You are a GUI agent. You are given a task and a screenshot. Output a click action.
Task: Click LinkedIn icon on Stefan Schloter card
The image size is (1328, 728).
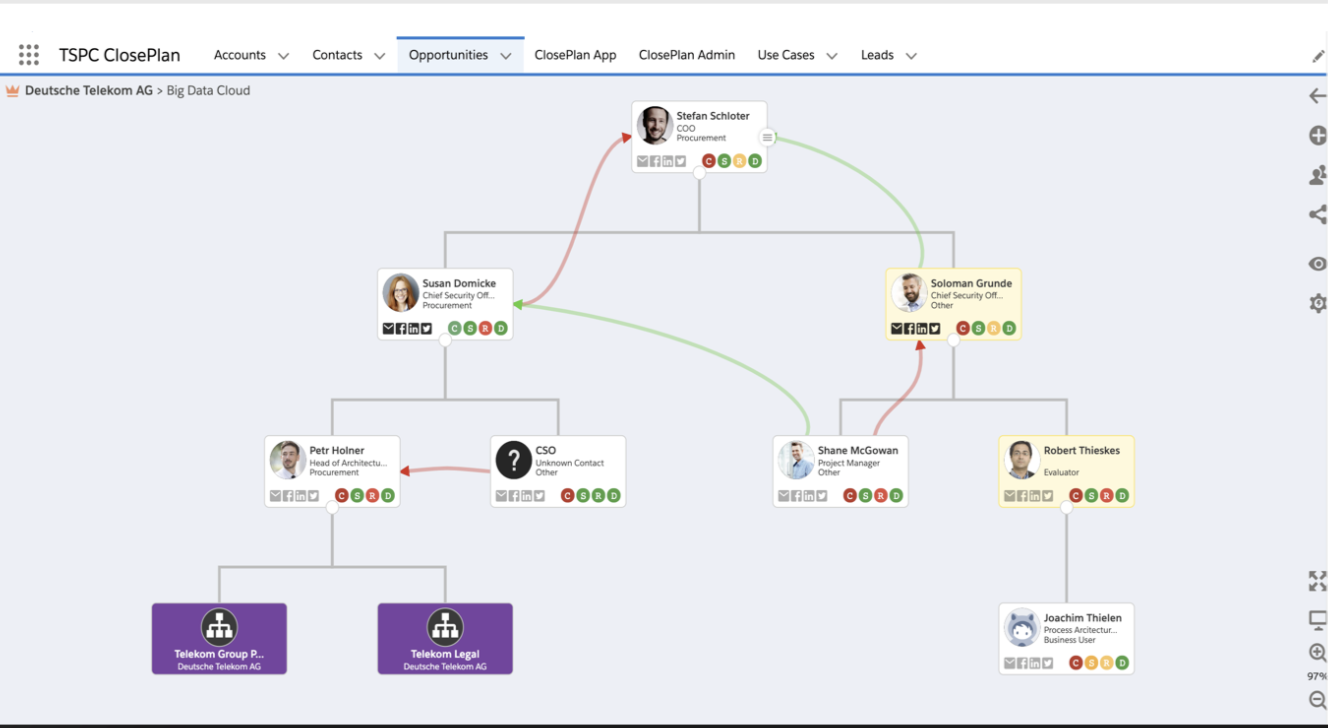(x=668, y=161)
